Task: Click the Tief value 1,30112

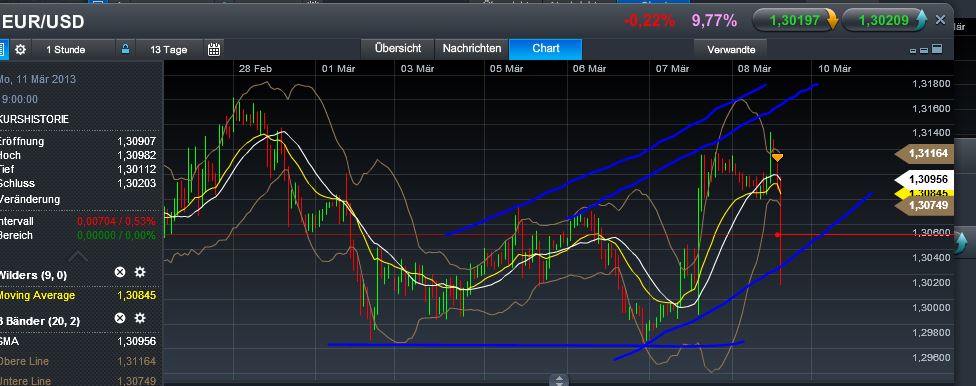Action: tap(136, 169)
